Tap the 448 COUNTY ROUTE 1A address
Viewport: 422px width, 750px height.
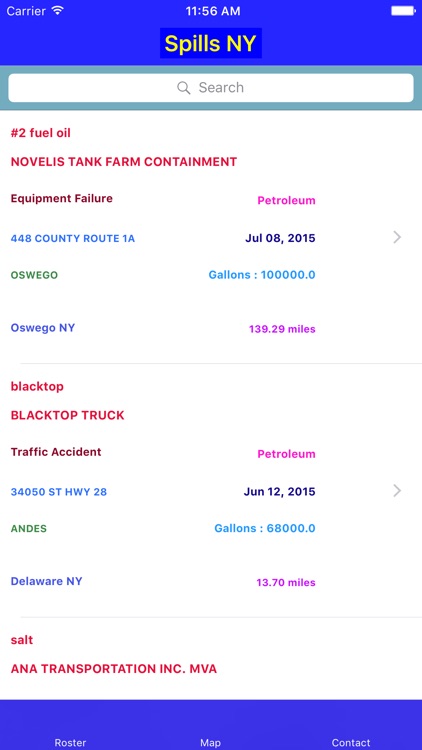73,238
